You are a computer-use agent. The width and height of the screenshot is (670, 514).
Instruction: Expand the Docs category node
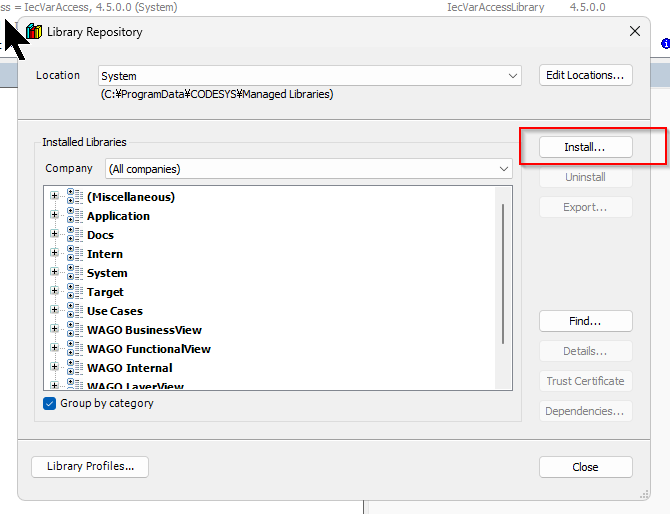click(54, 234)
